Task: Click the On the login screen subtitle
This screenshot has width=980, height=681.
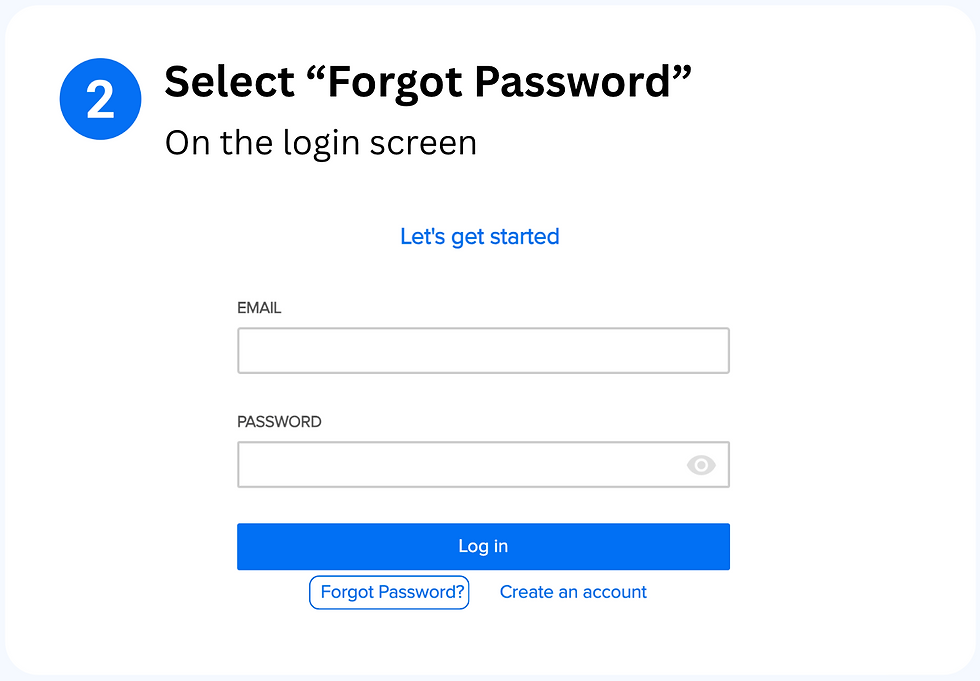Action: tap(321, 144)
